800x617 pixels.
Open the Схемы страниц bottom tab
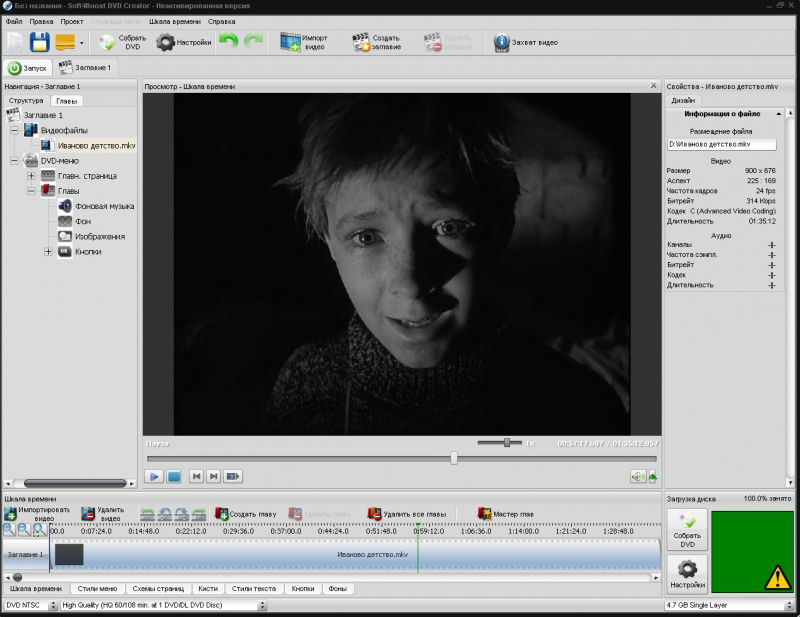pyautogui.click(x=158, y=589)
